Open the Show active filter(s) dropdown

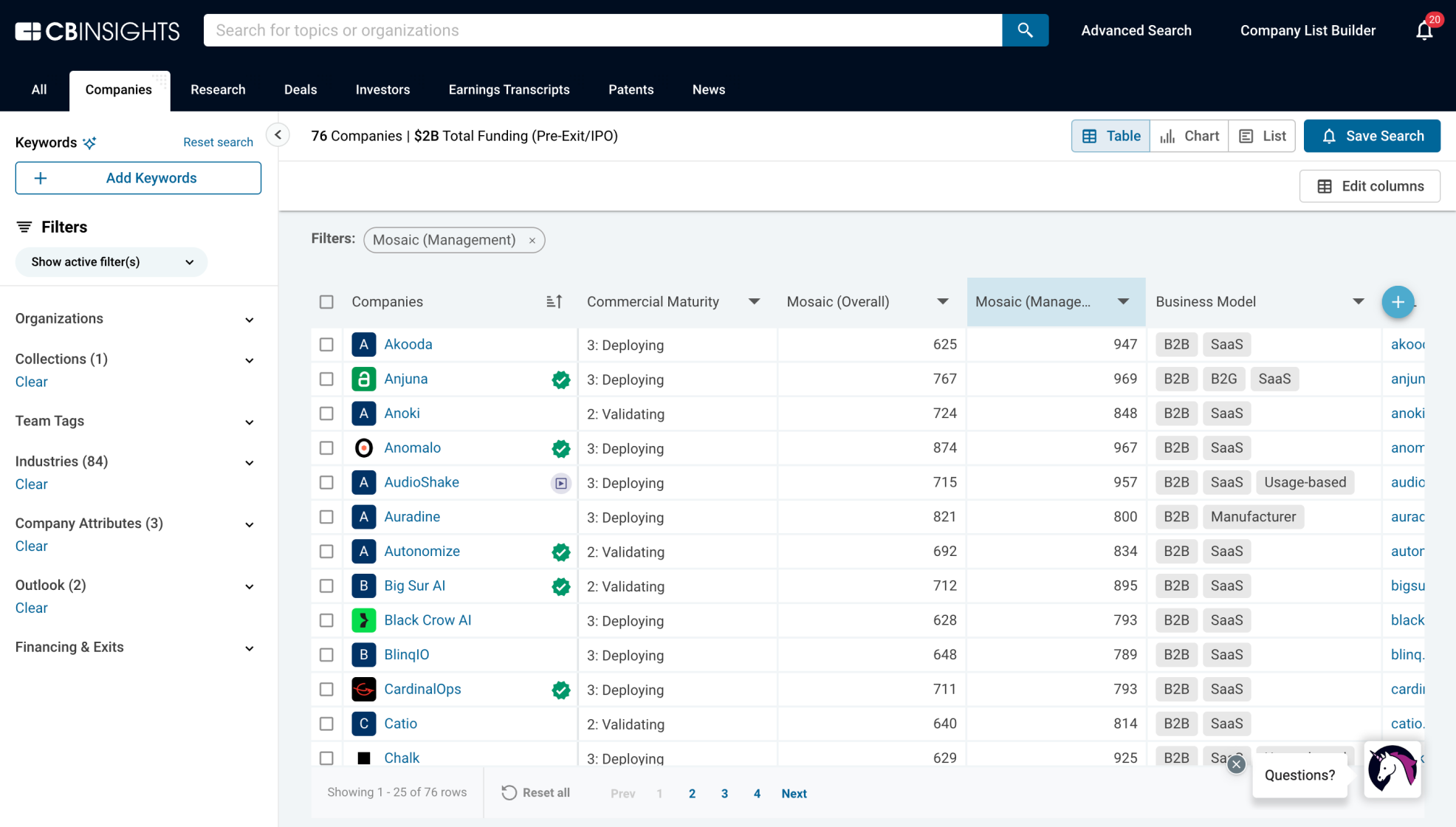click(111, 262)
